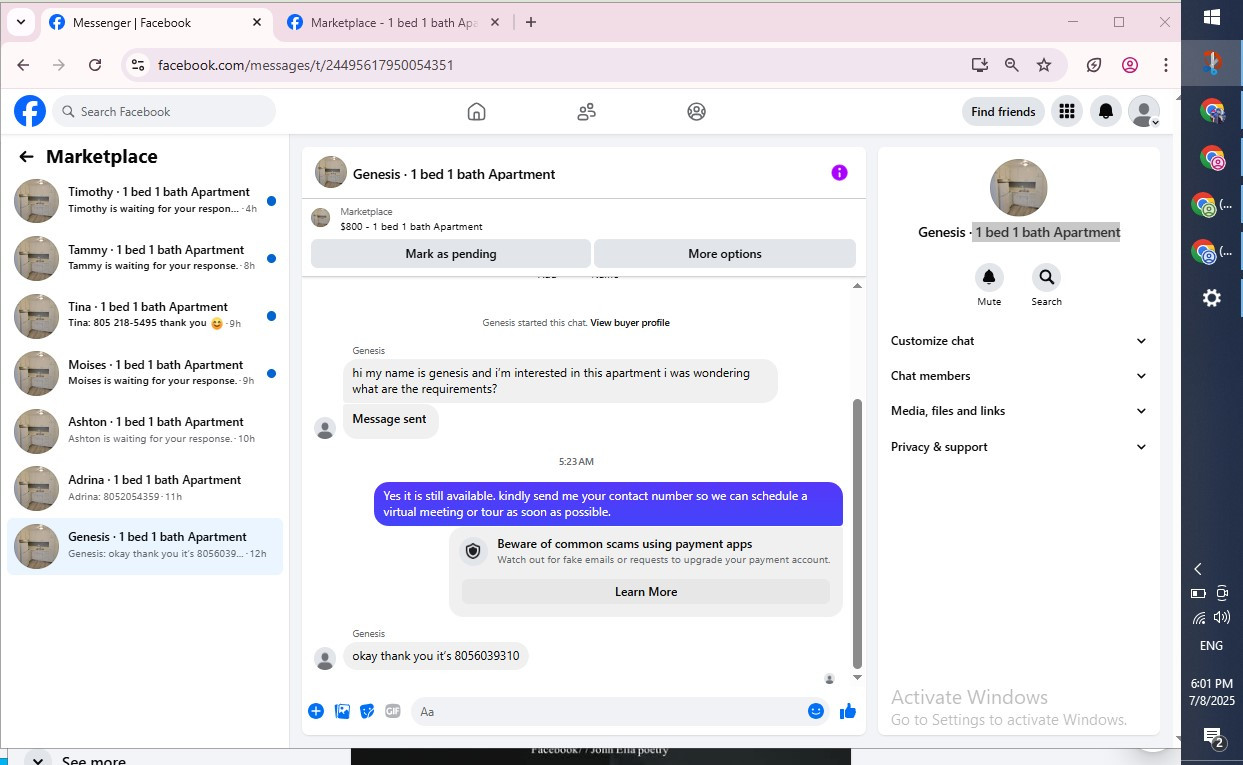
Task: Click the browser address bar URL
Action: pos(306,65)
